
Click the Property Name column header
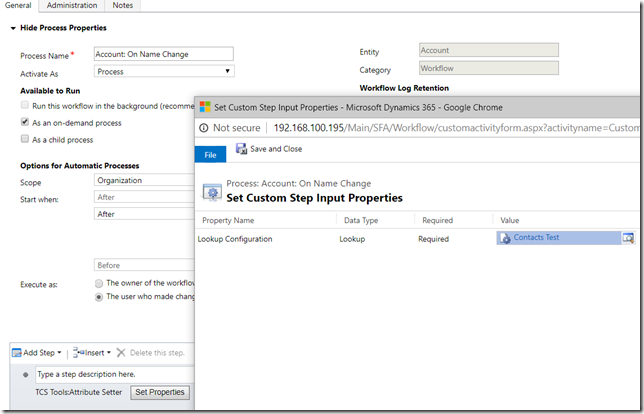[228, 221]
